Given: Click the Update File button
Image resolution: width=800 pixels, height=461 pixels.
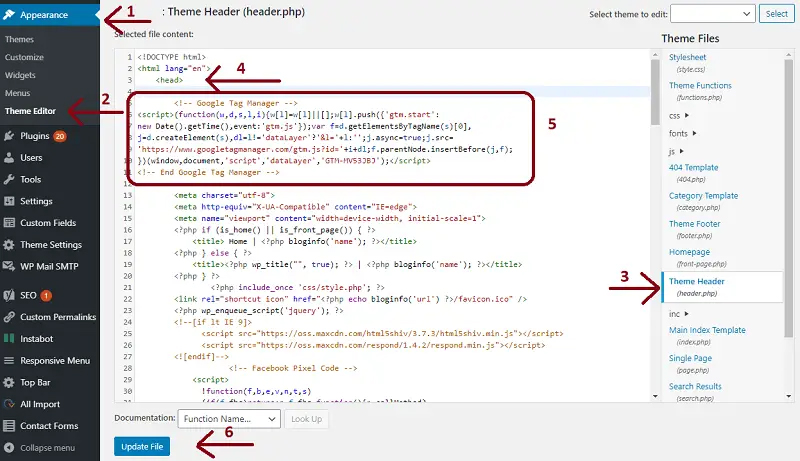Looking at the screenshot, I should click(x=142, y=446).
